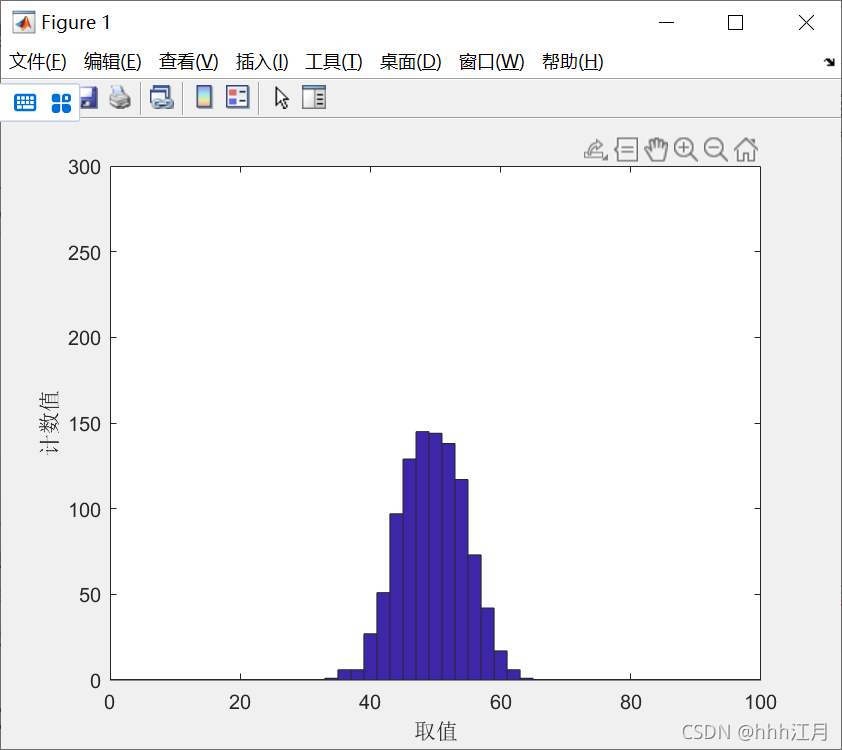Click y-axis tick label 200
Screen dimensions: 842x750
tap(84, 339)
